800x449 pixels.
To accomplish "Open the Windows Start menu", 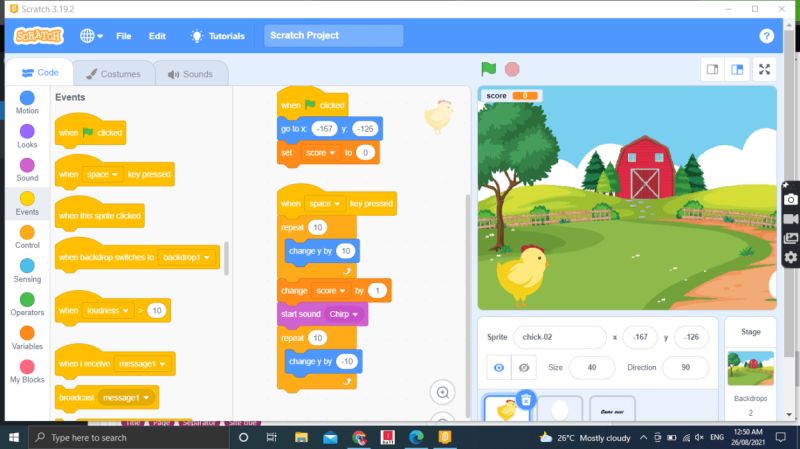I will [14, 437].
